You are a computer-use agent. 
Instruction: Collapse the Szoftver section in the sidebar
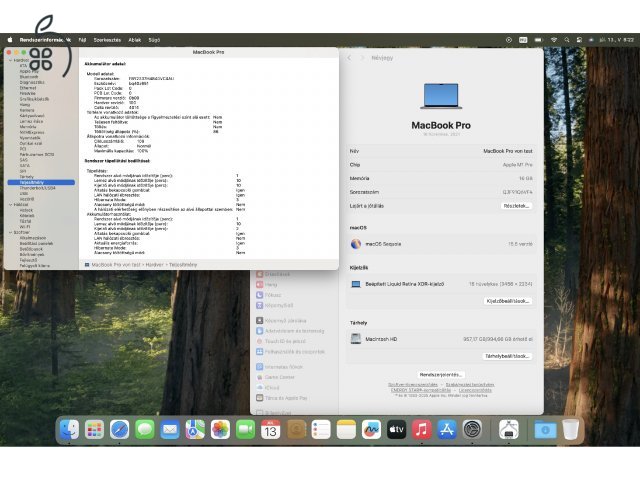point(11,232)
